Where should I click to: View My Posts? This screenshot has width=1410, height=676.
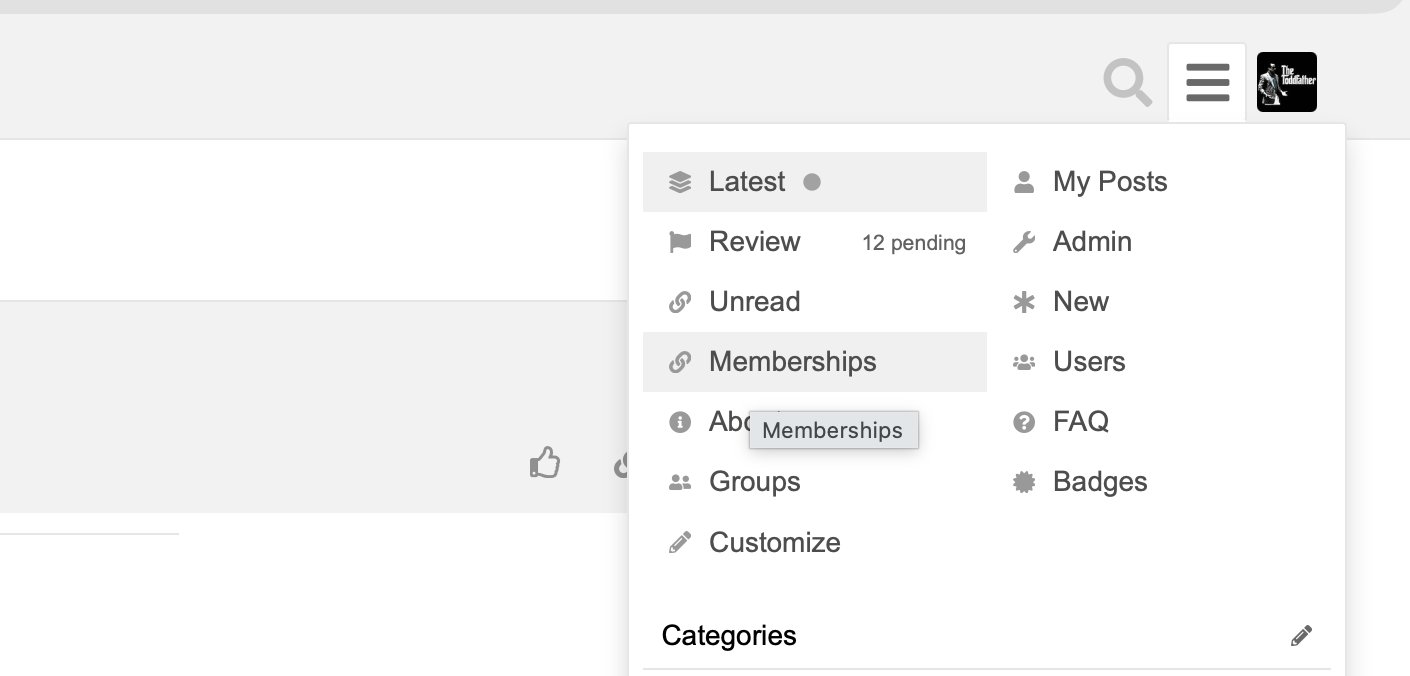click(1109, 182)
